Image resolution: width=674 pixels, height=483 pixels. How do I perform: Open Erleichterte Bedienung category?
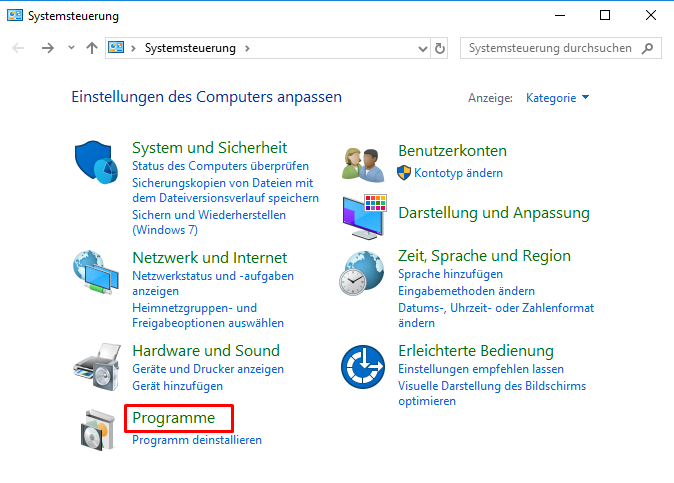tap(476, 351)
